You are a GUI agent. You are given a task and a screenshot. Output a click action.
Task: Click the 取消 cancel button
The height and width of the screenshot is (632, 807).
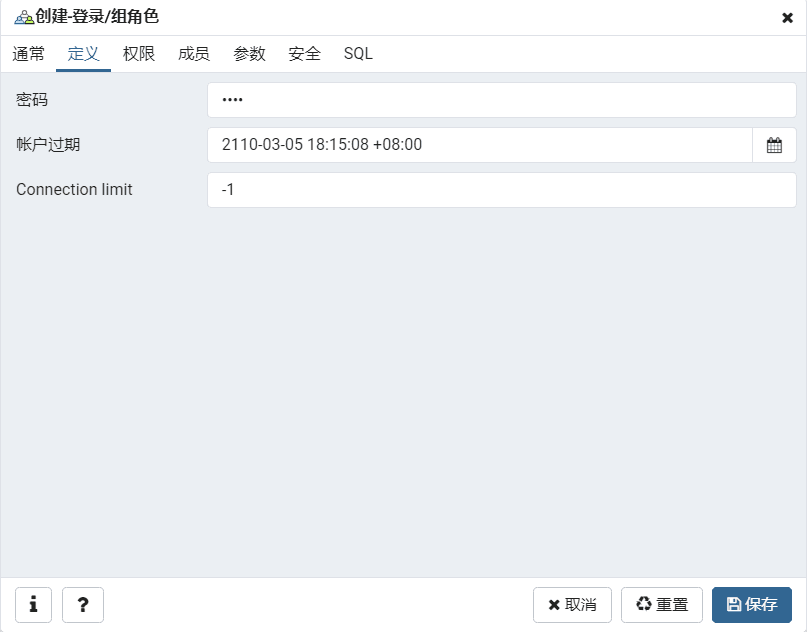point(572,605)
